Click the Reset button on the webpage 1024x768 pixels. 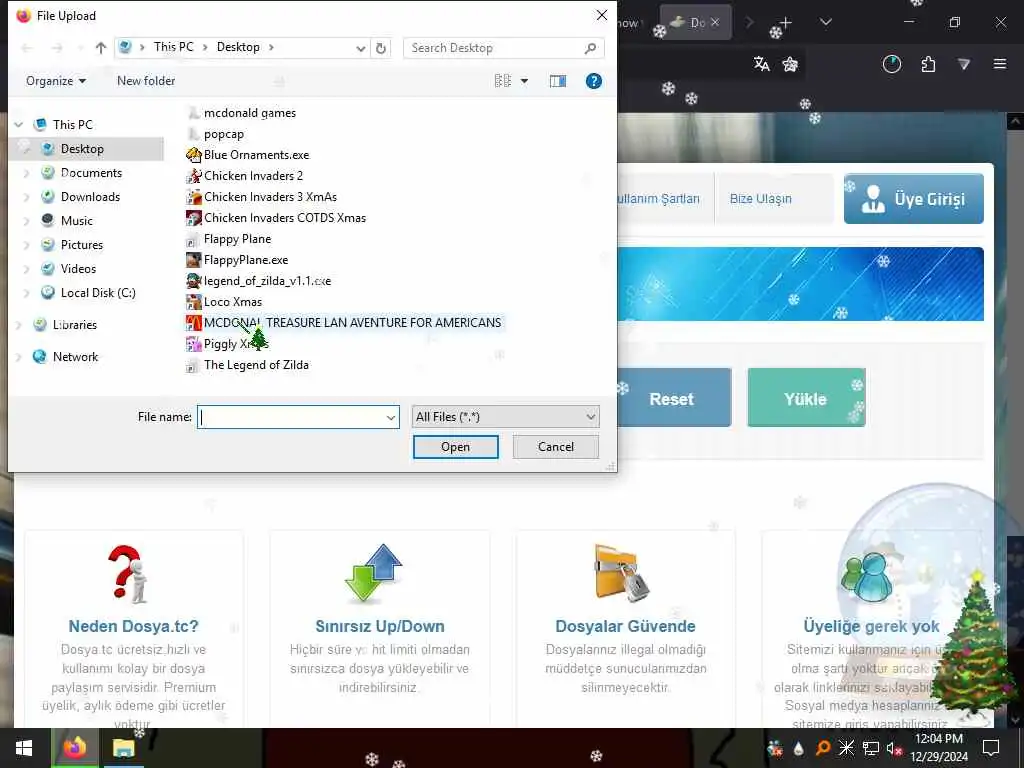coord(674,398)
